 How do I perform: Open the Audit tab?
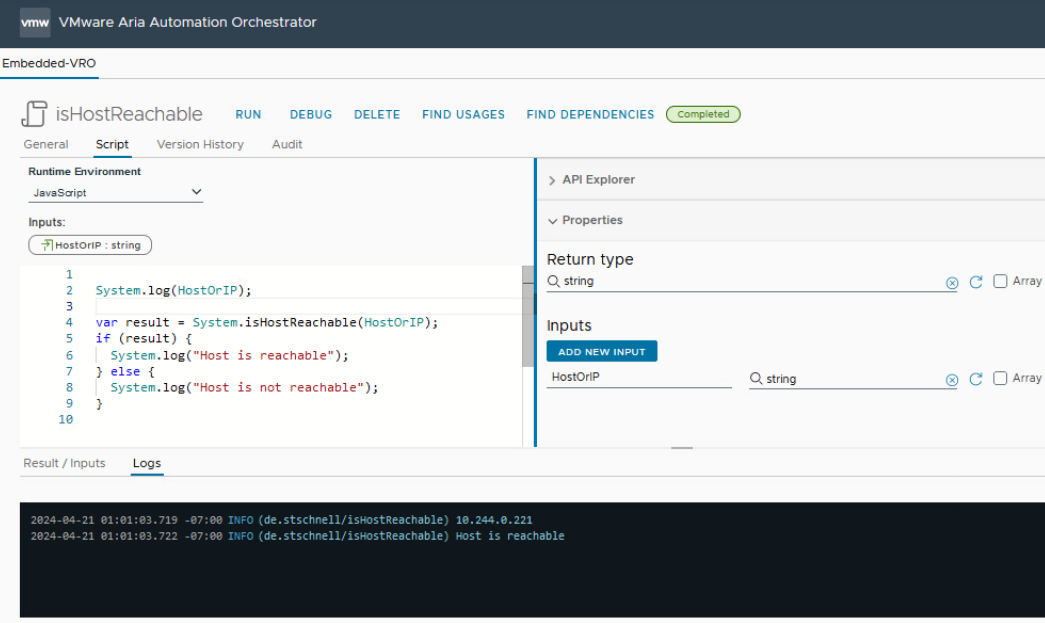pyautogui.click(x=287, y=145)
